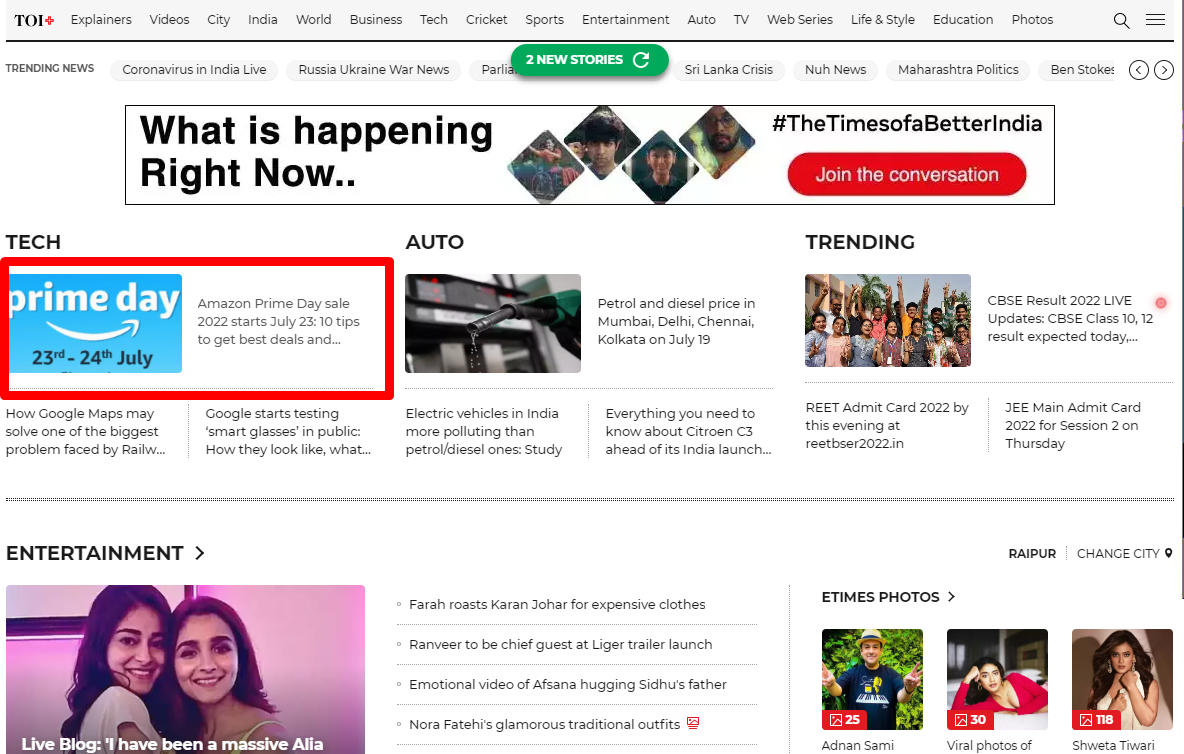Click the Tech section heading
The width and height of the screenshot is (1184, 754).
coord(33,242)
